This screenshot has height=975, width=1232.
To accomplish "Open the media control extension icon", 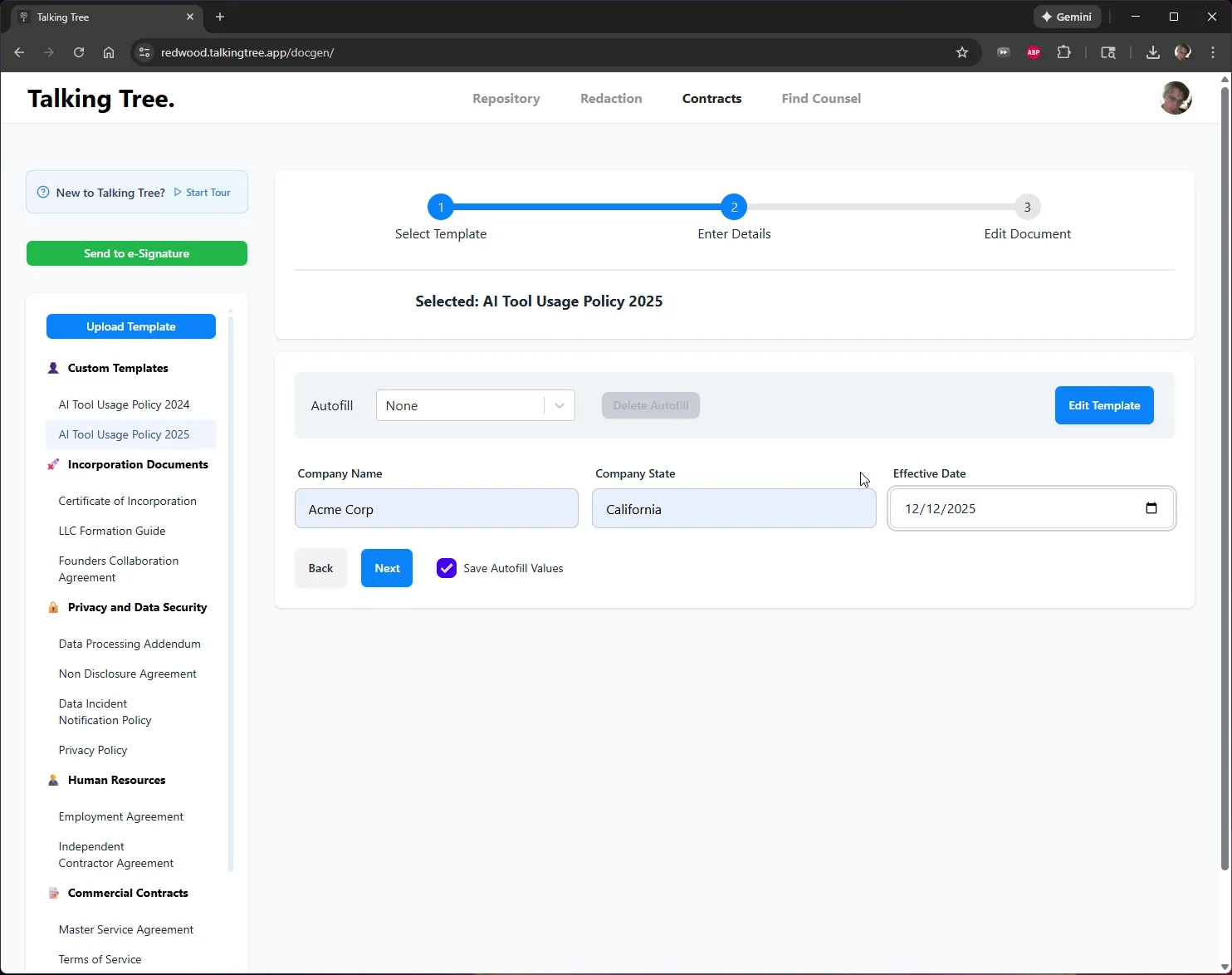I will pyautogui.click(x=1004, y=52).
